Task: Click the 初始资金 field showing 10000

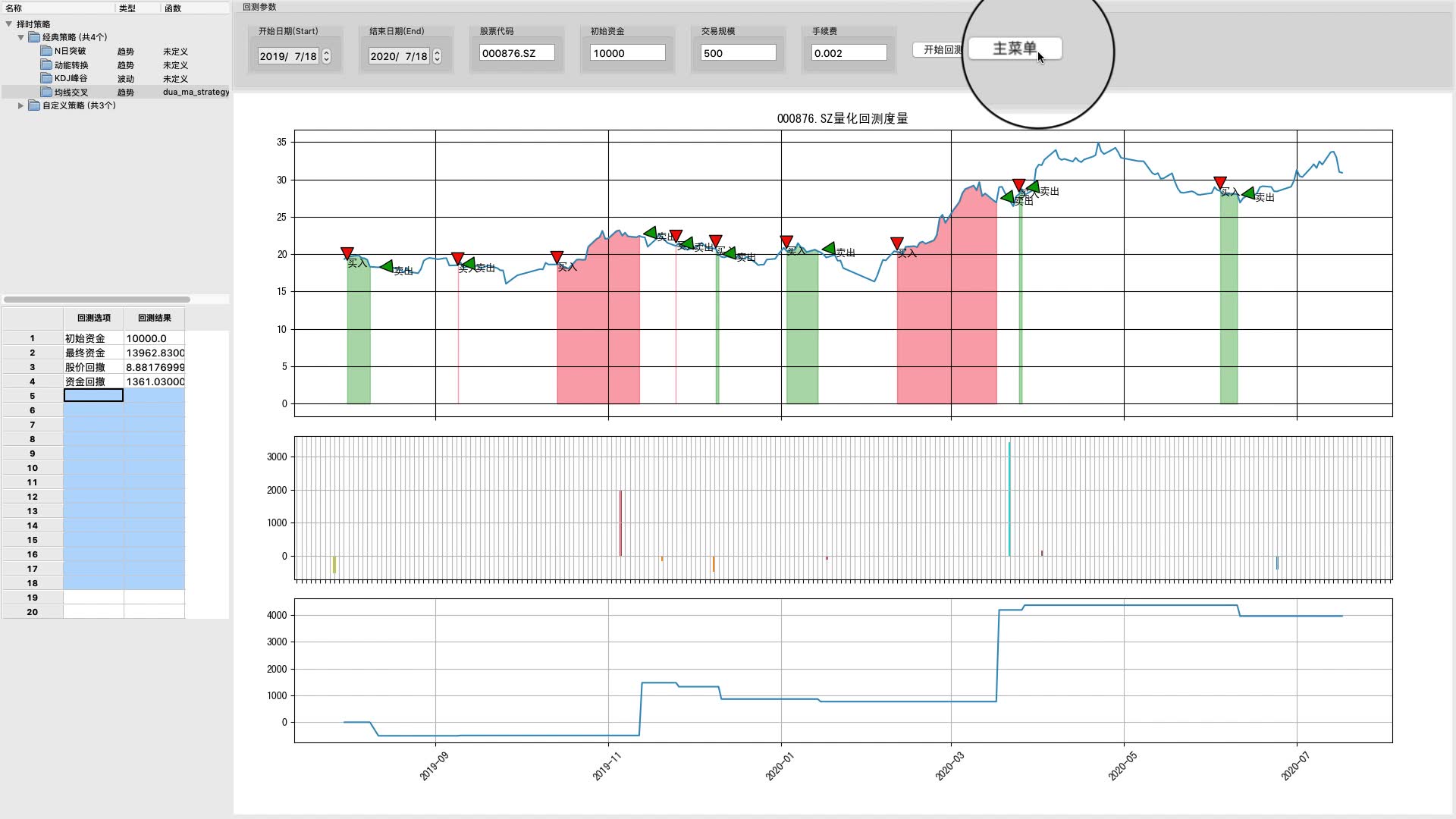Action: [627, 52]
